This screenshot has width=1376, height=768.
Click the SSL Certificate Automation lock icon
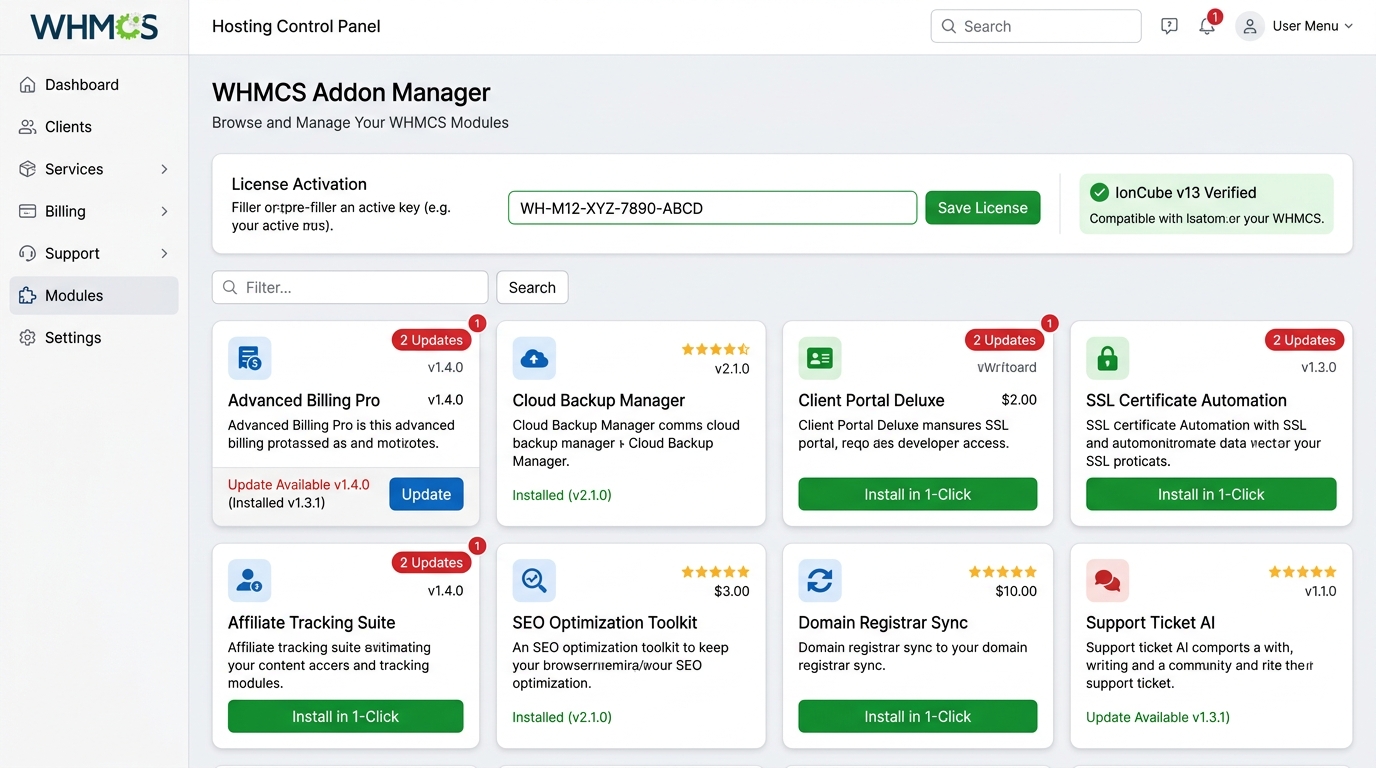coord(1107,358)
